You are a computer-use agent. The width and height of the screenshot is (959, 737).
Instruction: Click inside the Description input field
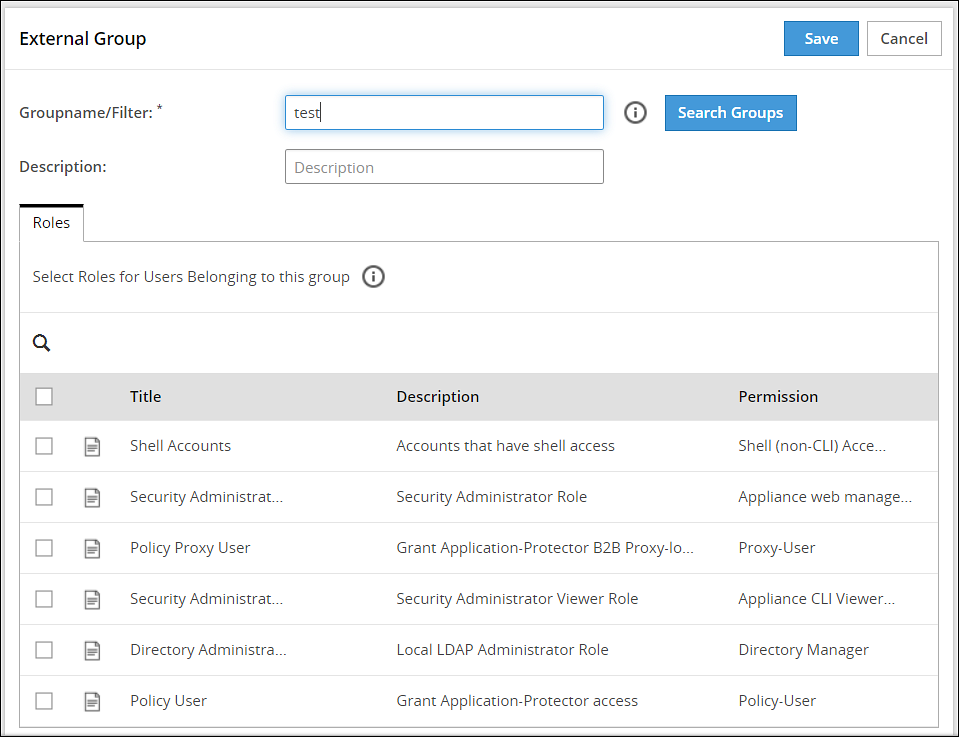[x=444, y=166]
